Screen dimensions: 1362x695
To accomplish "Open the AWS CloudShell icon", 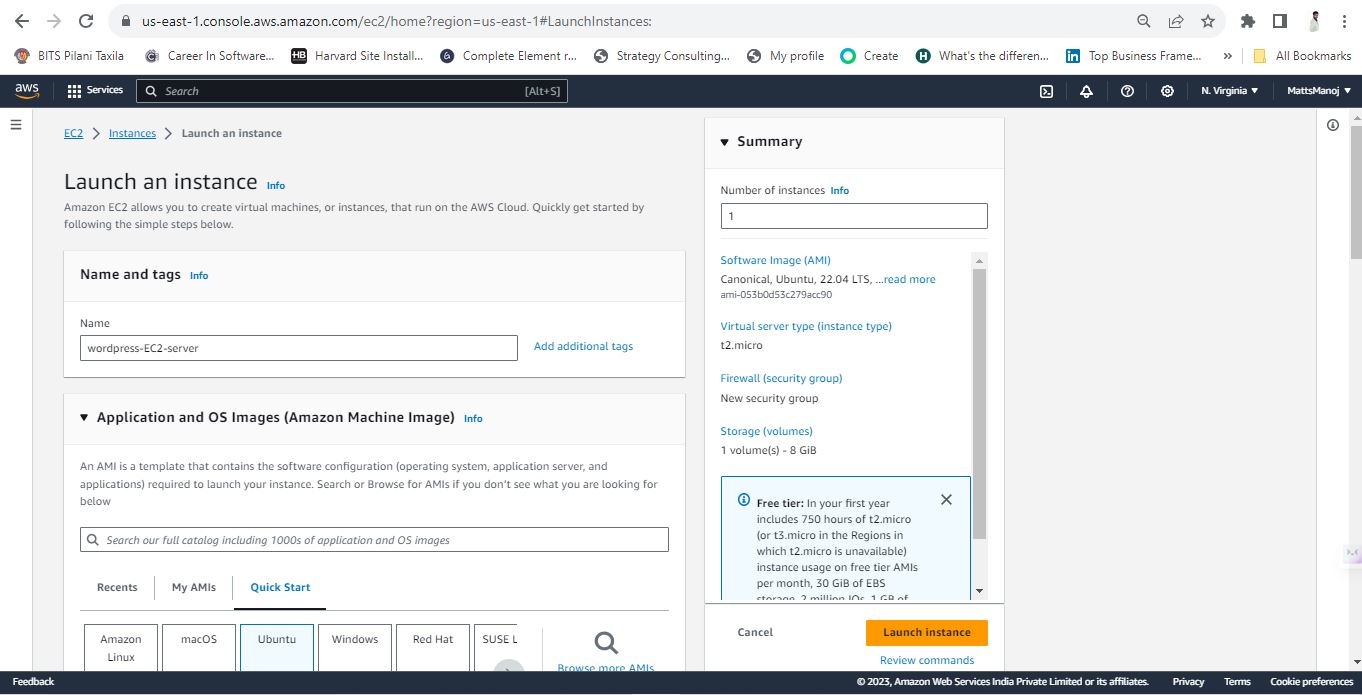I will coord(1046,91).
